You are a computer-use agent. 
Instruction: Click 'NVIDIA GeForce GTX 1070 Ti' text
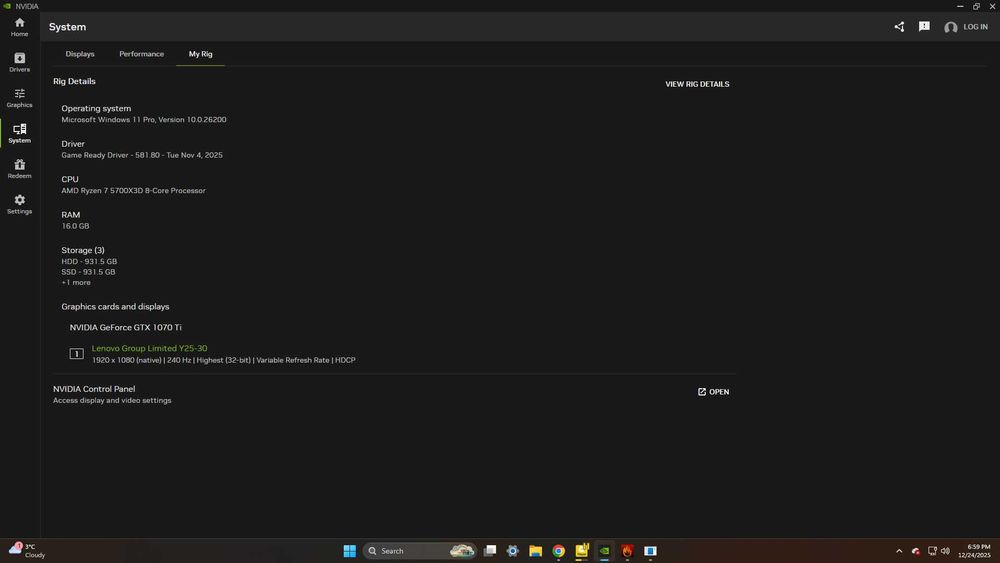point(126,327)
